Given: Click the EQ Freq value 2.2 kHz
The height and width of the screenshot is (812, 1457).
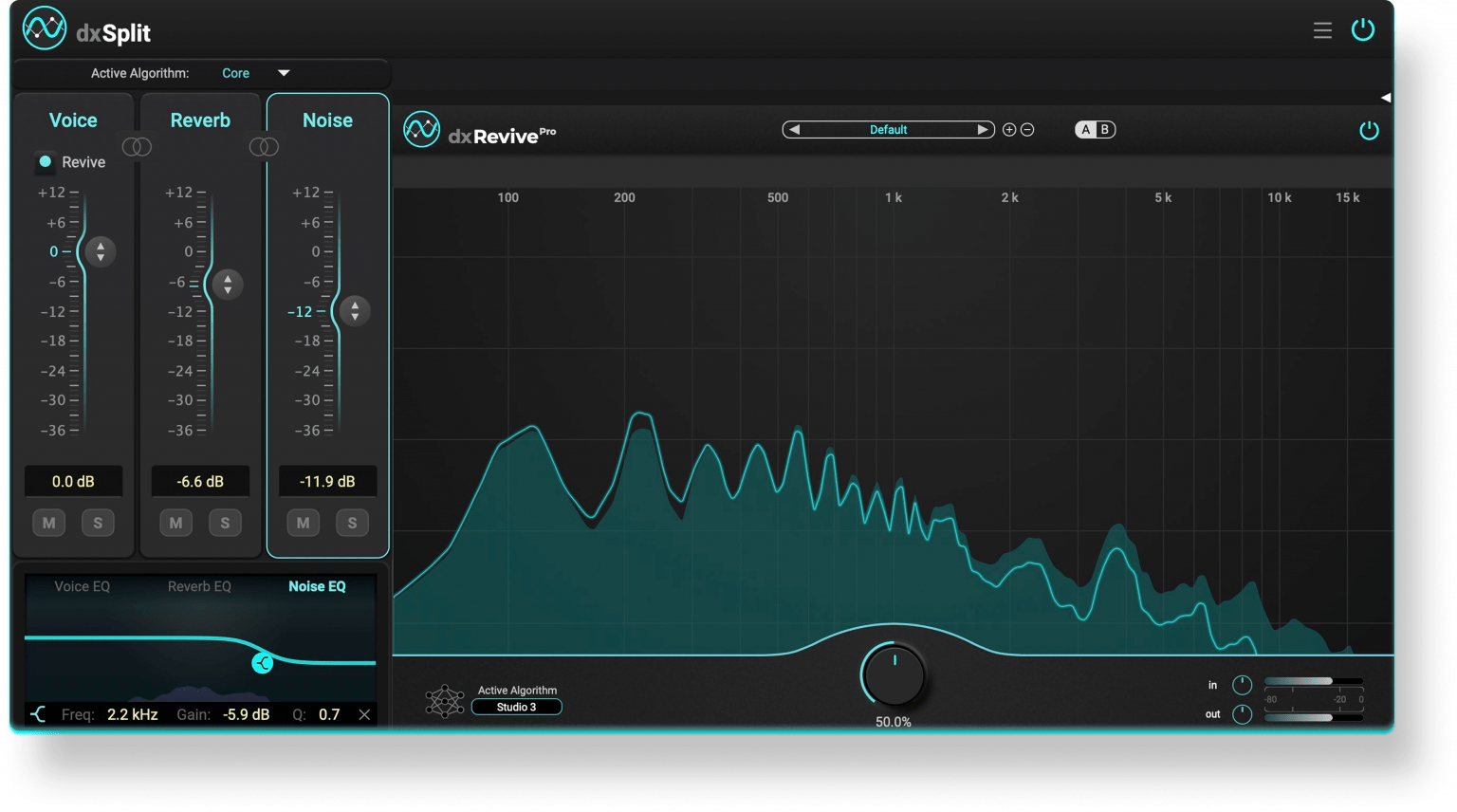Looking at the screenshot, I should (x=133, y=714).
